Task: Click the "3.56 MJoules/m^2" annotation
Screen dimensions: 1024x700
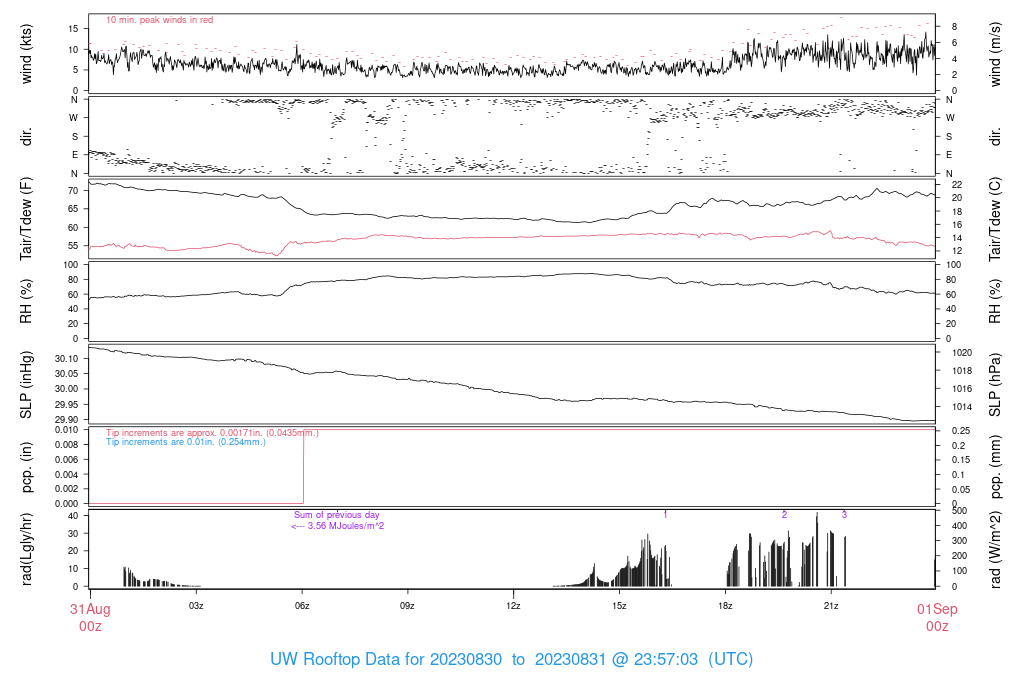Action: [338, 525]
